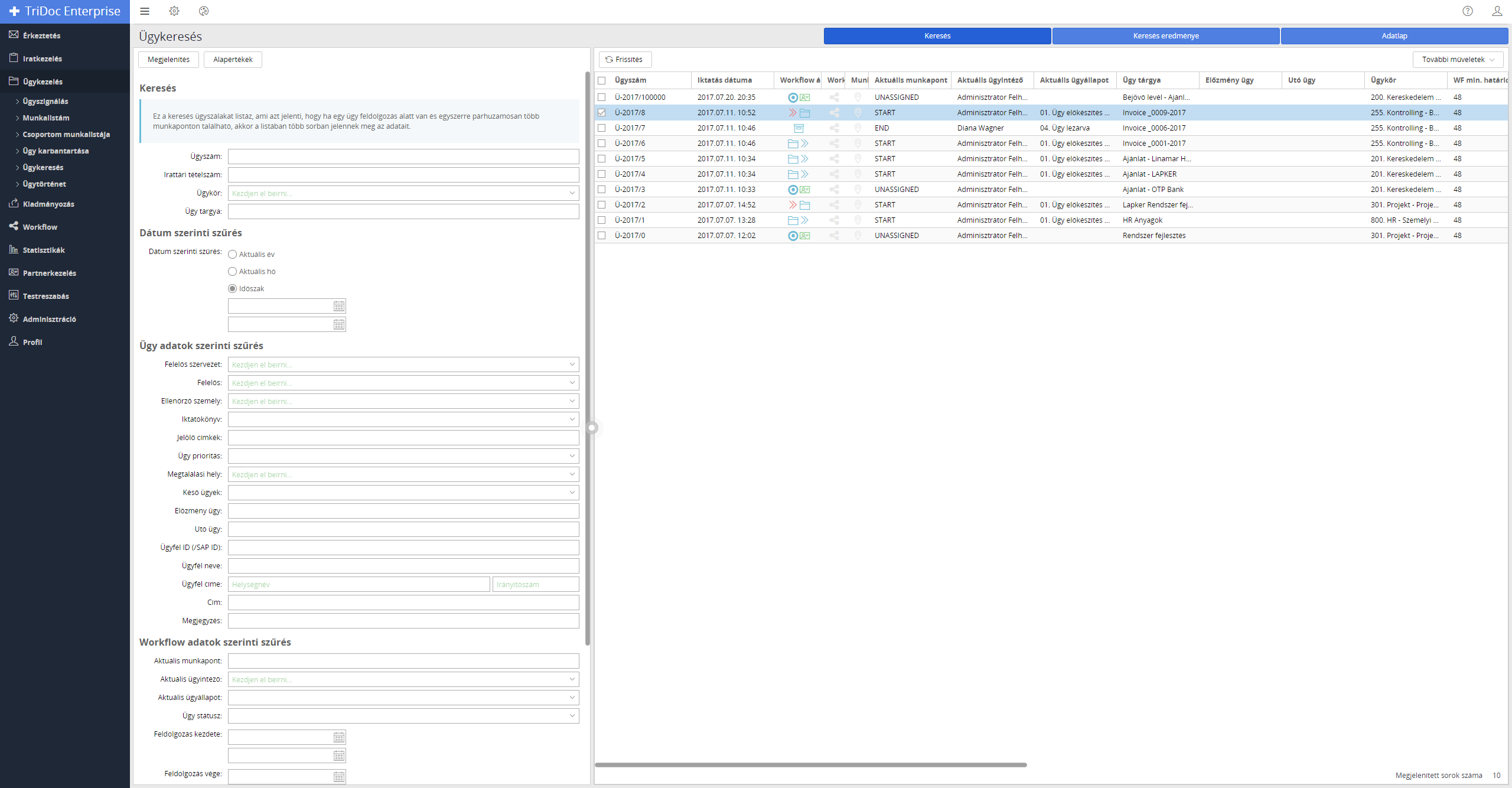
Task: Click the Alapertekek button
Action: pos(233,60)
